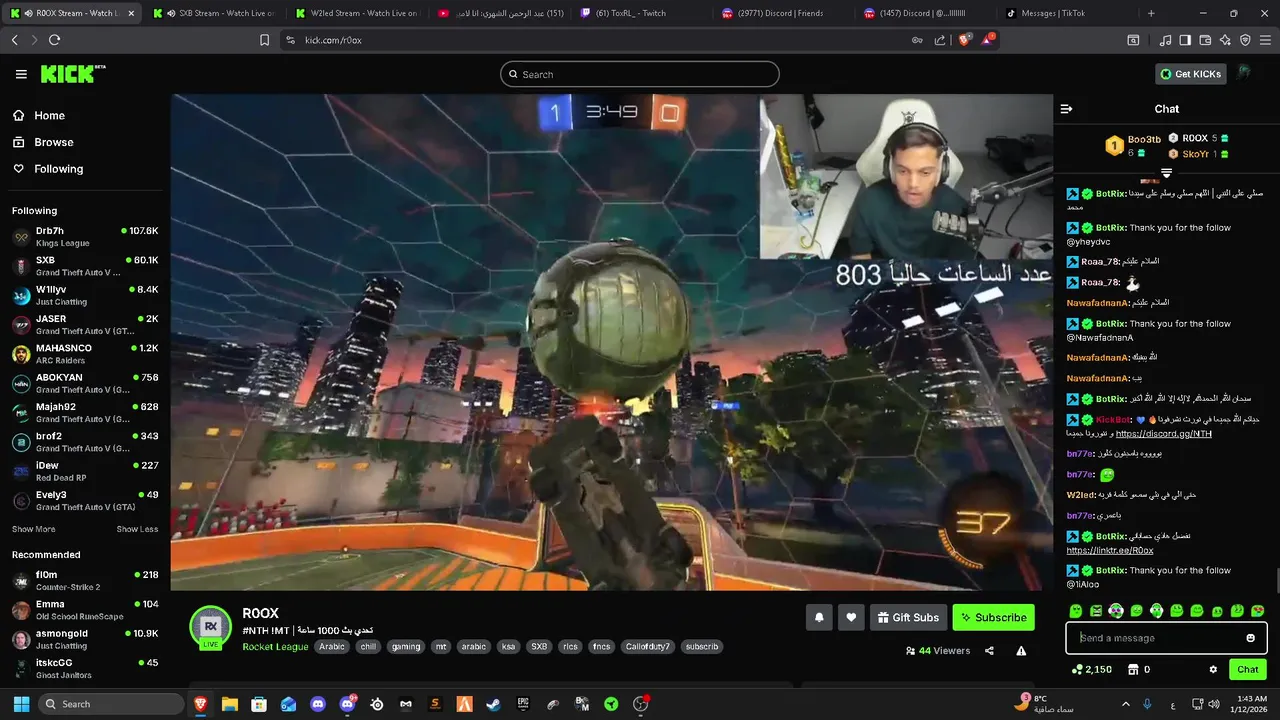Open the user profile avatar at top right

click(x=1244, y=73)
